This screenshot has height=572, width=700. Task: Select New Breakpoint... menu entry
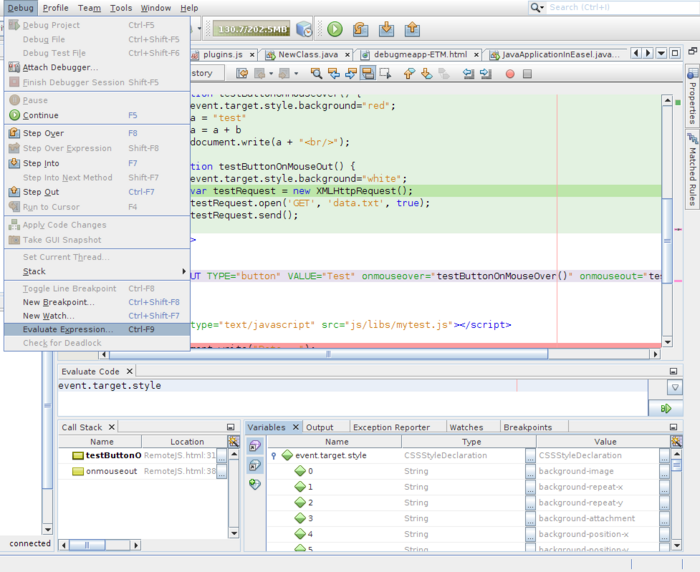pos(97,302)
